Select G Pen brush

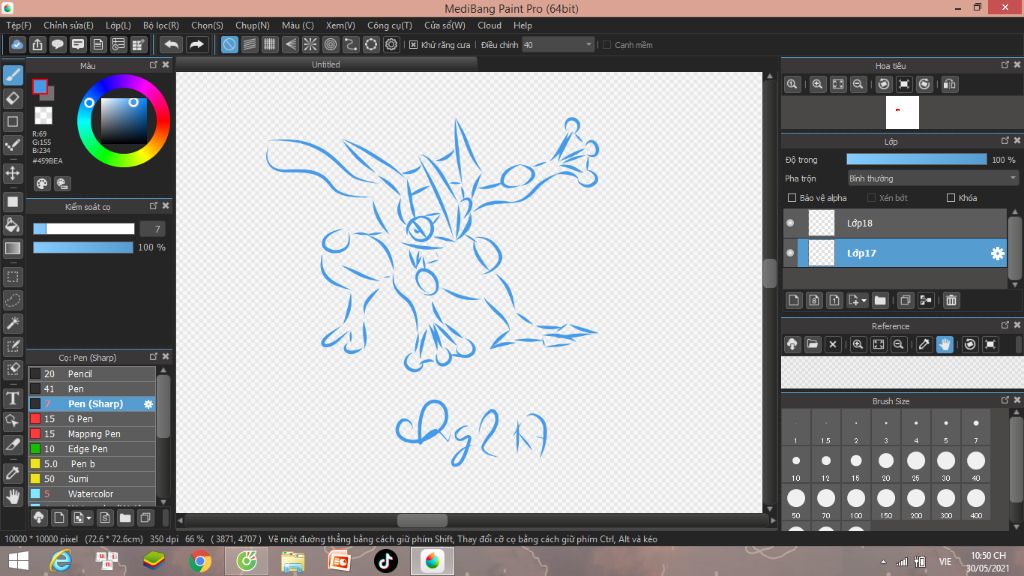coord(91,419)
